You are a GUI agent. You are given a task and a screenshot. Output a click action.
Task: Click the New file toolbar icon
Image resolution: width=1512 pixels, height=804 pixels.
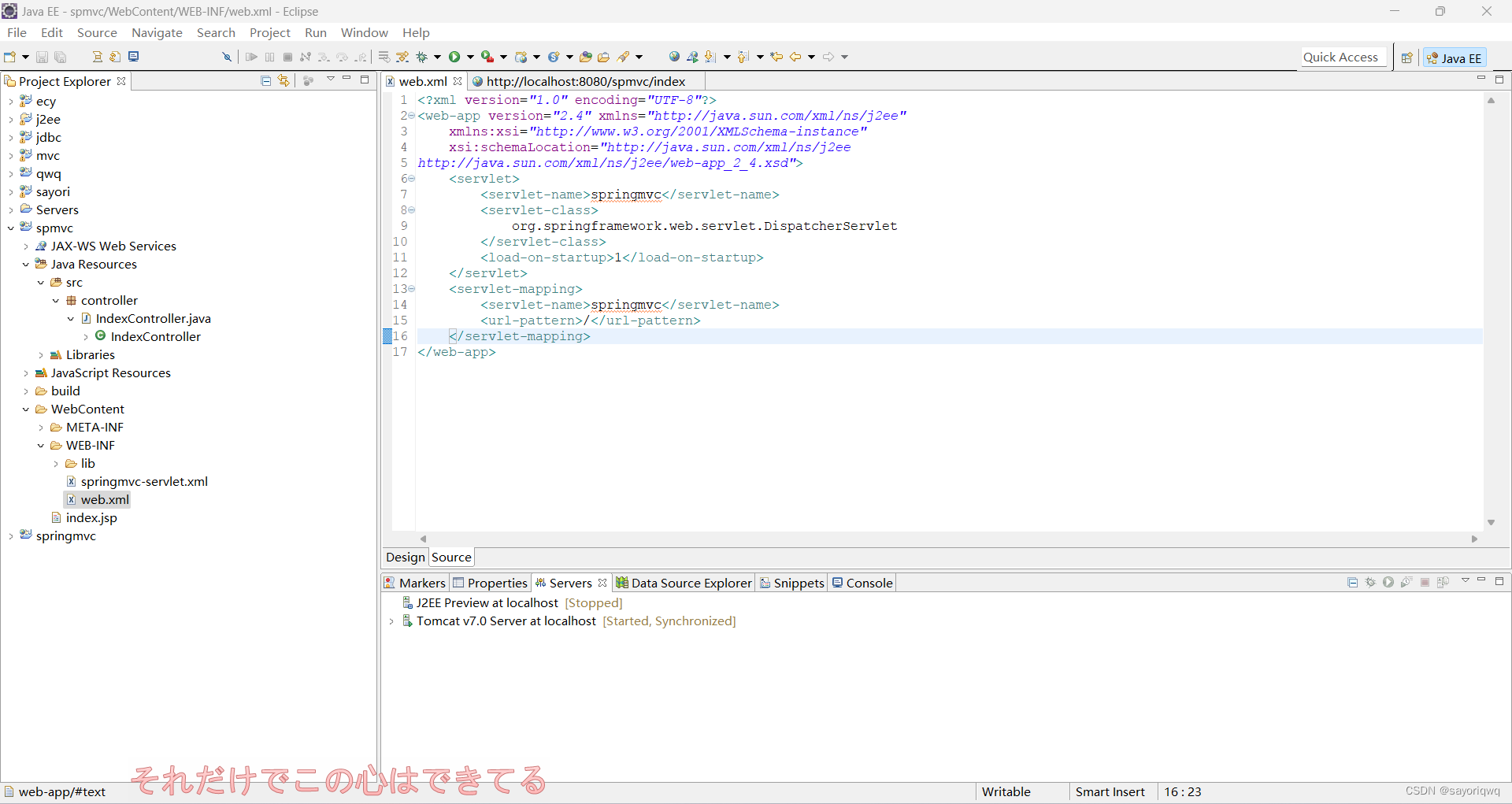10,57
